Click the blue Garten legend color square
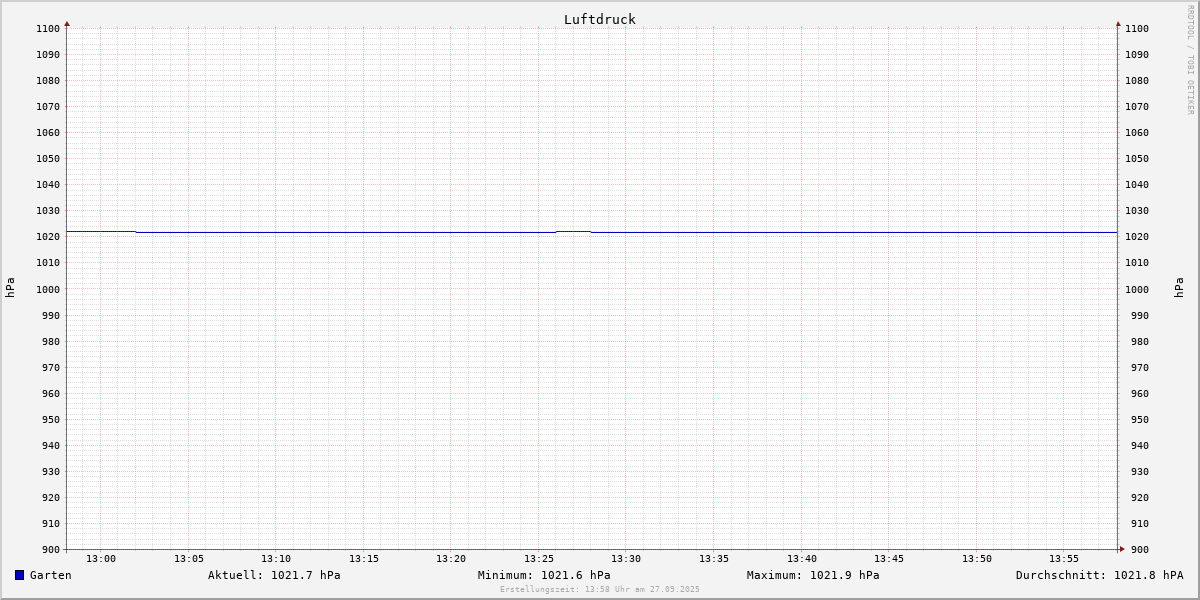The image size is (1200, 600). coord(19,575)
